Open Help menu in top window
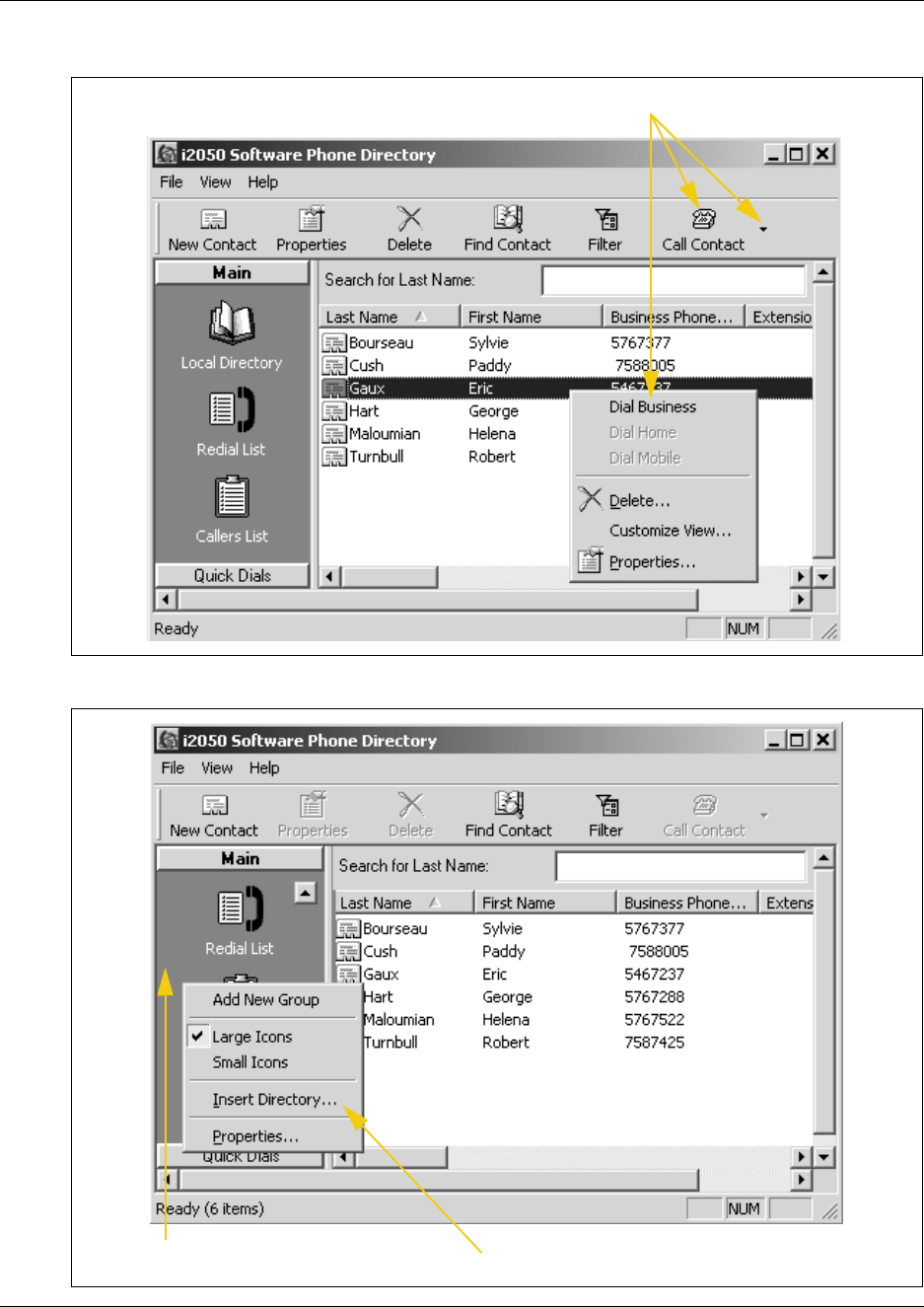 tap(262, 182)
